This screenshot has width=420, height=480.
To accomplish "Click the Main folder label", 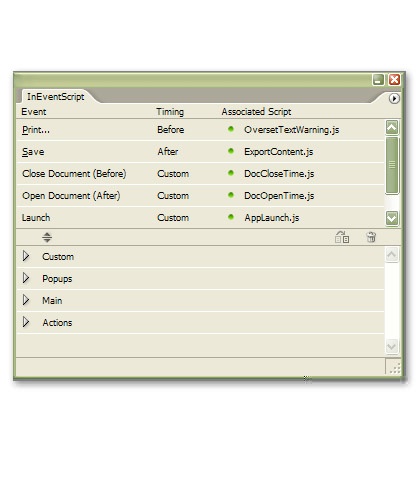I will pyautogui.click(x=52, y=301).
